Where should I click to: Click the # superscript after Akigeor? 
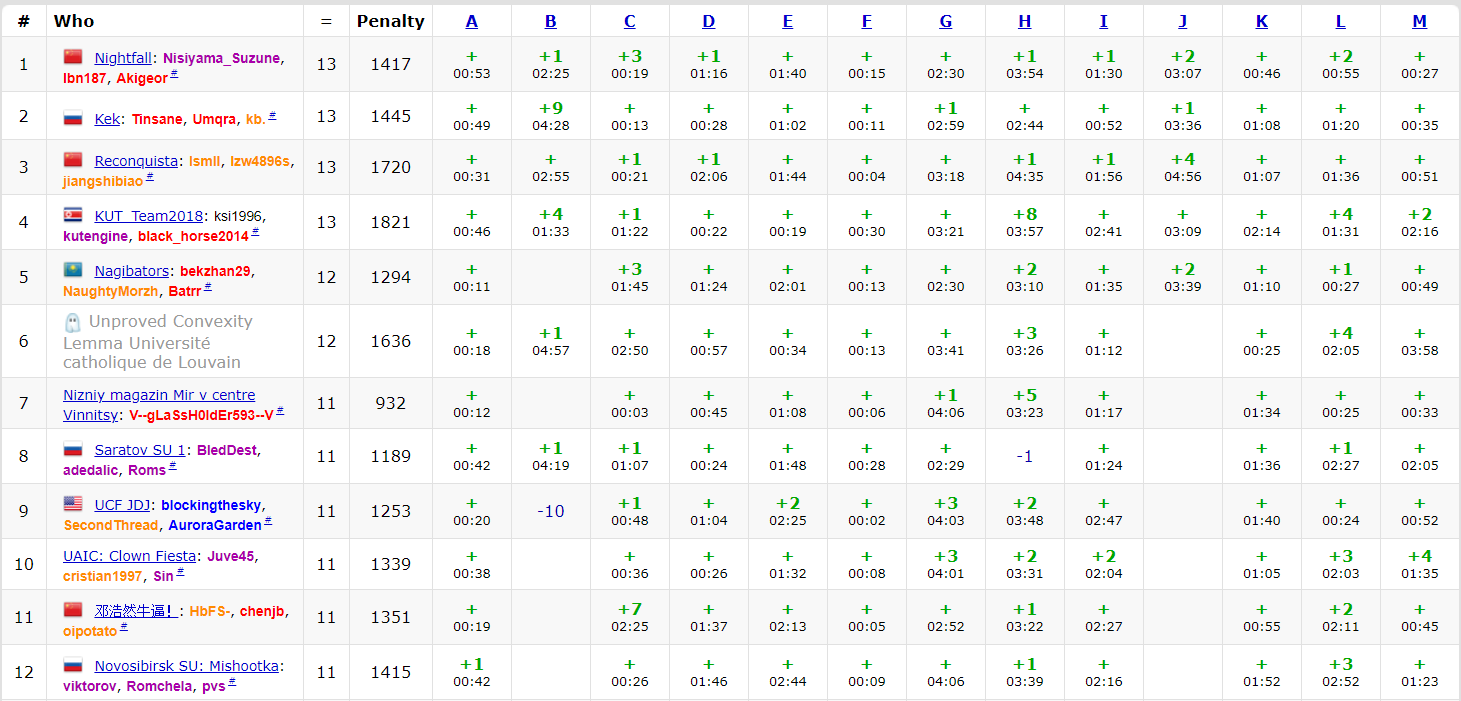click(x=174, y=74)
